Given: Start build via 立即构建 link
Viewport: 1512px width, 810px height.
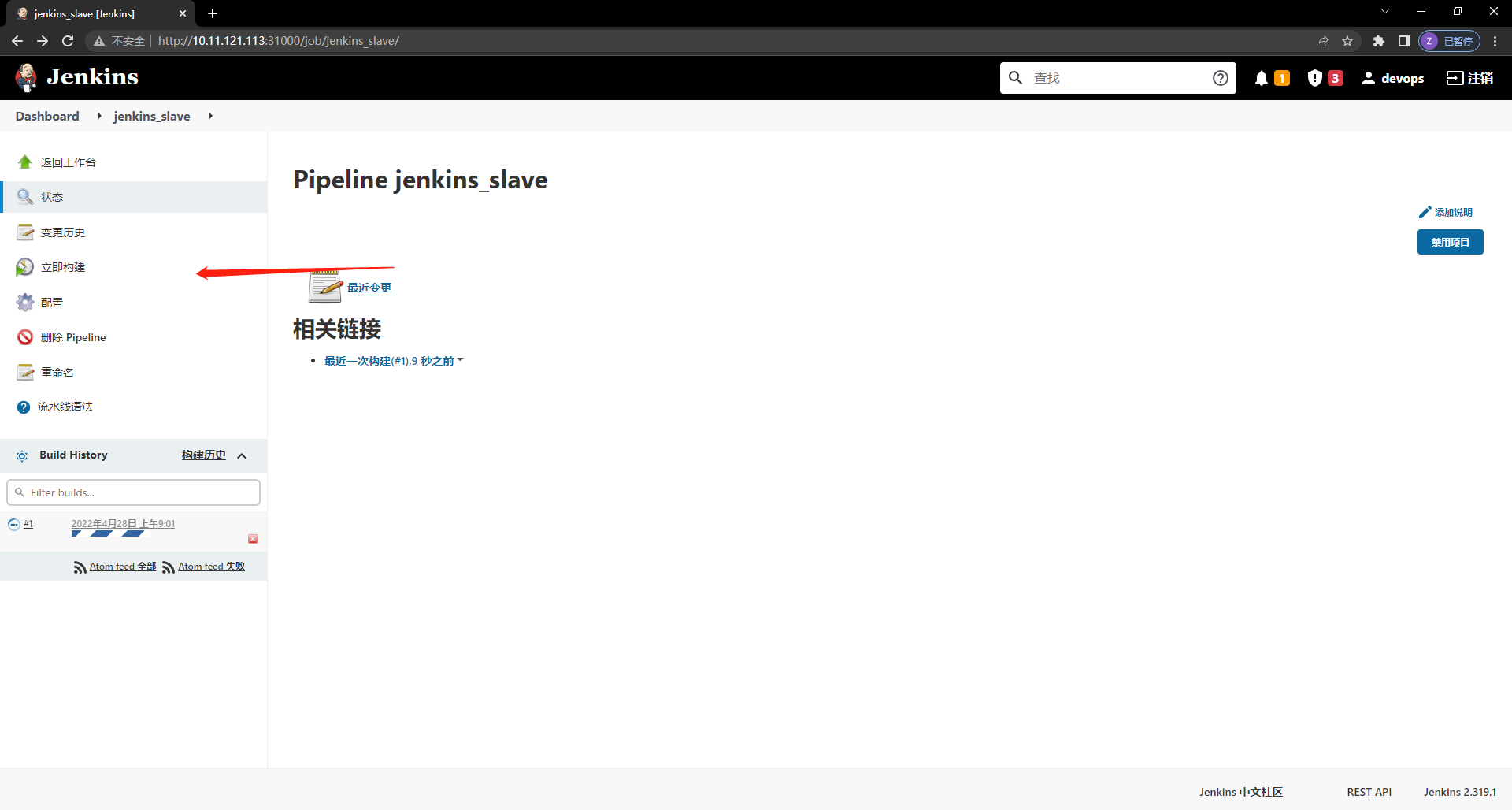Looking at the screenshot, I should [x=63, y=267].
